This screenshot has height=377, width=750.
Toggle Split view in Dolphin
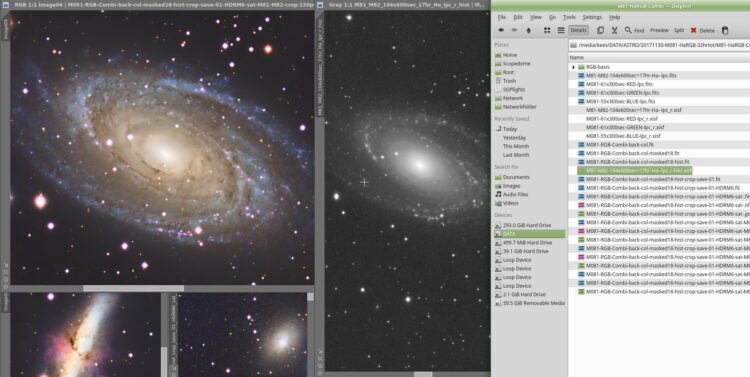(x=679, y=30)
